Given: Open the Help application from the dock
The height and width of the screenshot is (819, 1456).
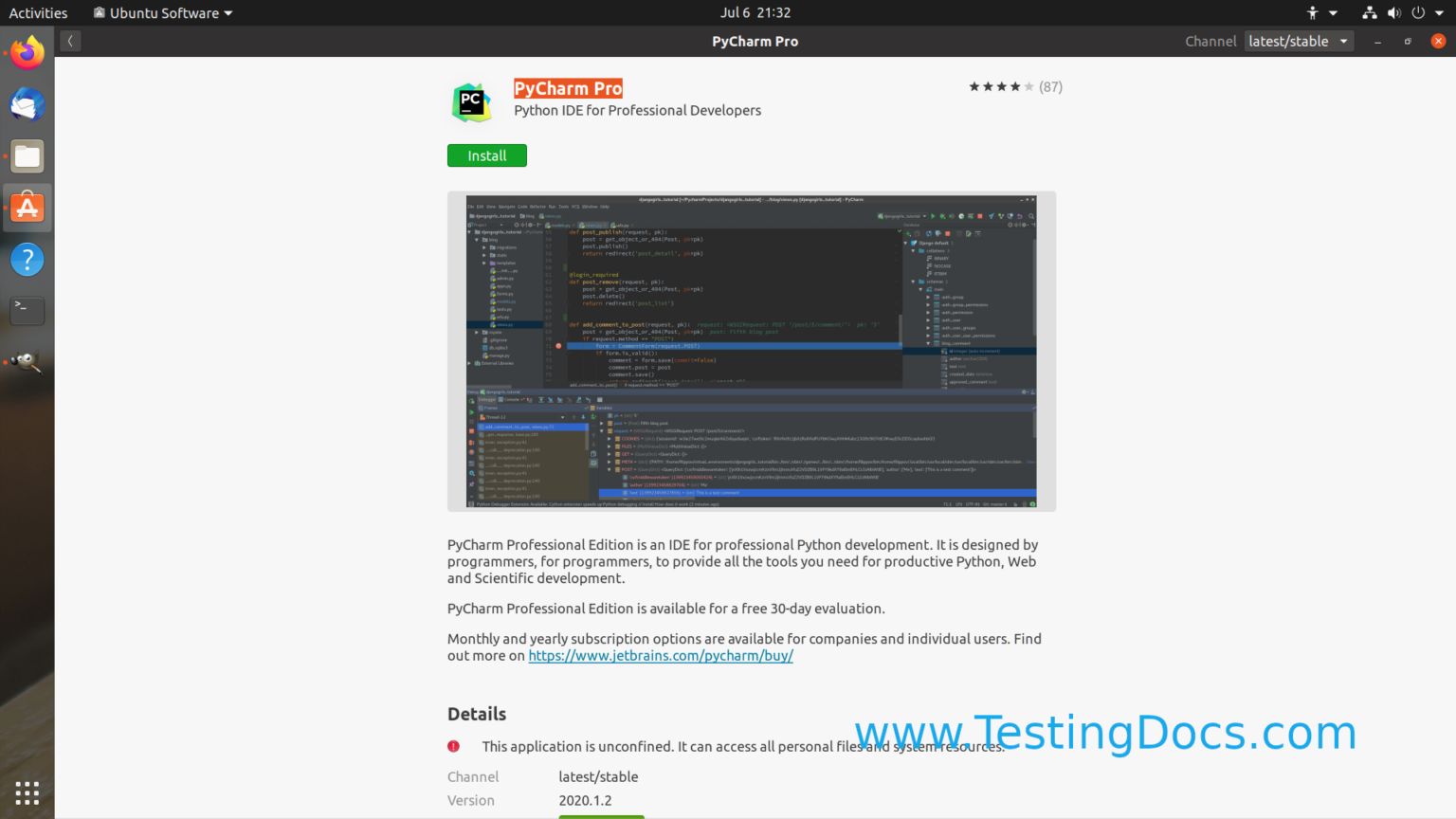Looking at the screenshot, I should pyautogui.click(x=27, y=259).
